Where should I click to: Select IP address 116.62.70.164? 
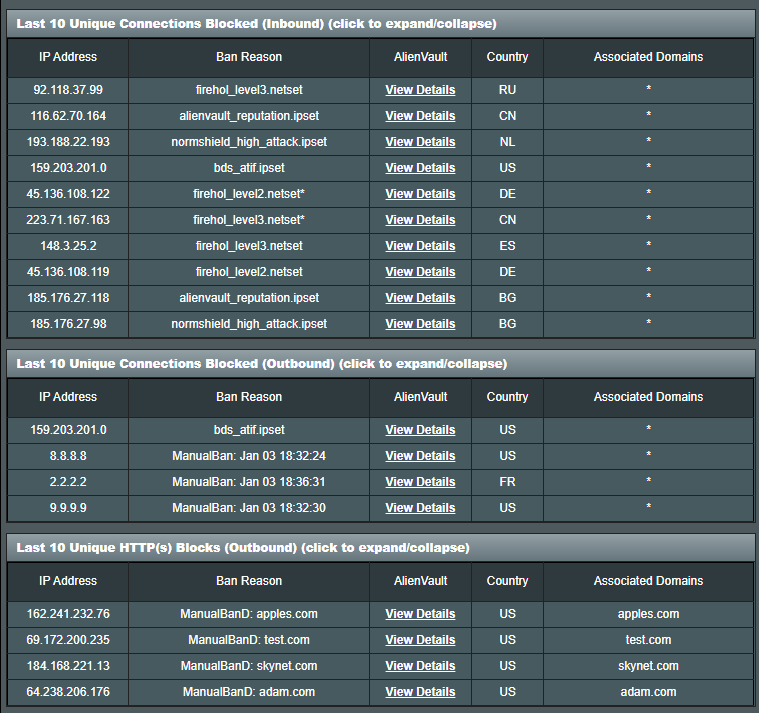(x=68, y=116)
